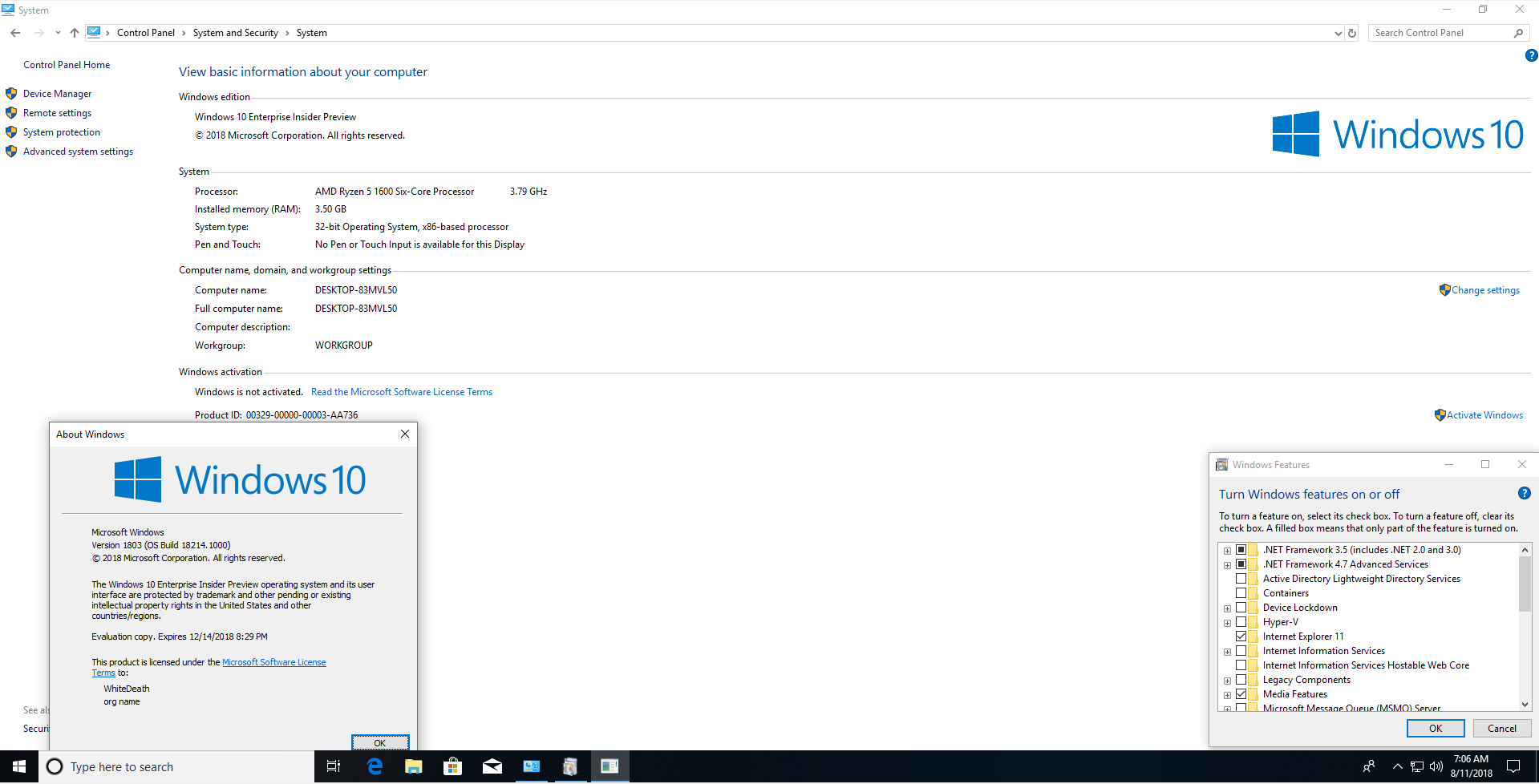The image size is (1539, 784).
Task: Click the Activate Windows link
Action: point(1484,415)
